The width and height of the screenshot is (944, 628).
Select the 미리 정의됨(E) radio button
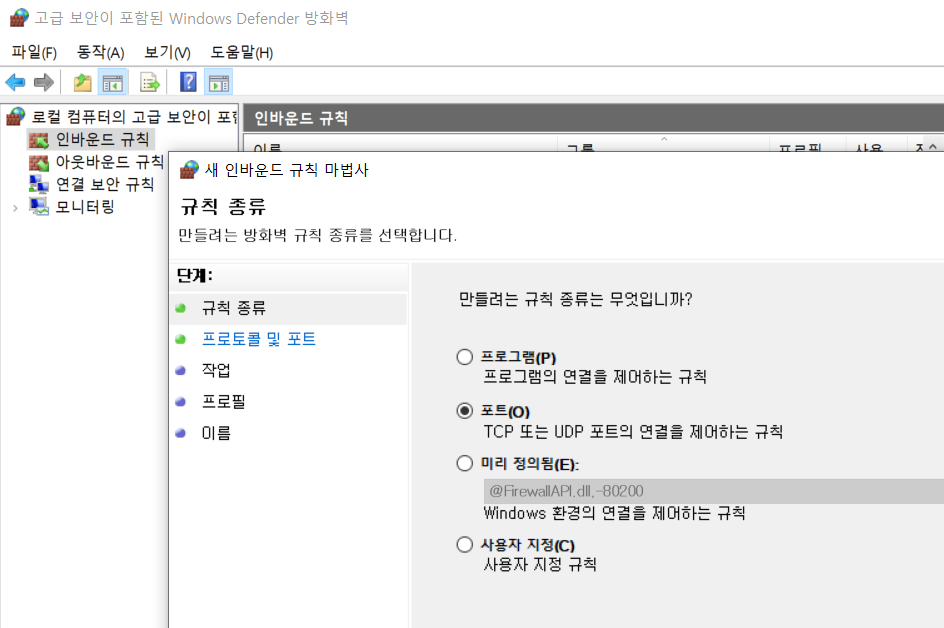coord(464,464)
